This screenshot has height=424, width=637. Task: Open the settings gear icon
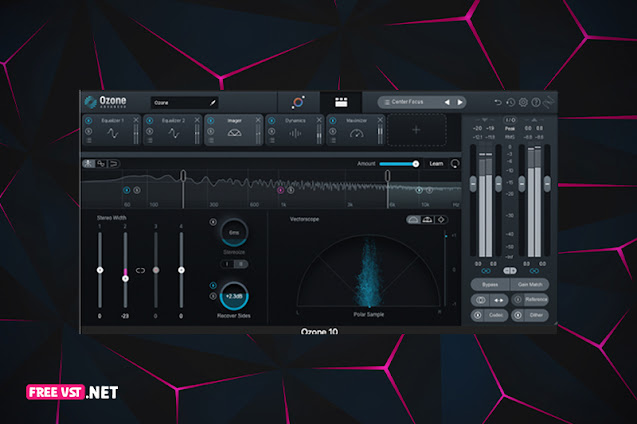coord(523,102)
